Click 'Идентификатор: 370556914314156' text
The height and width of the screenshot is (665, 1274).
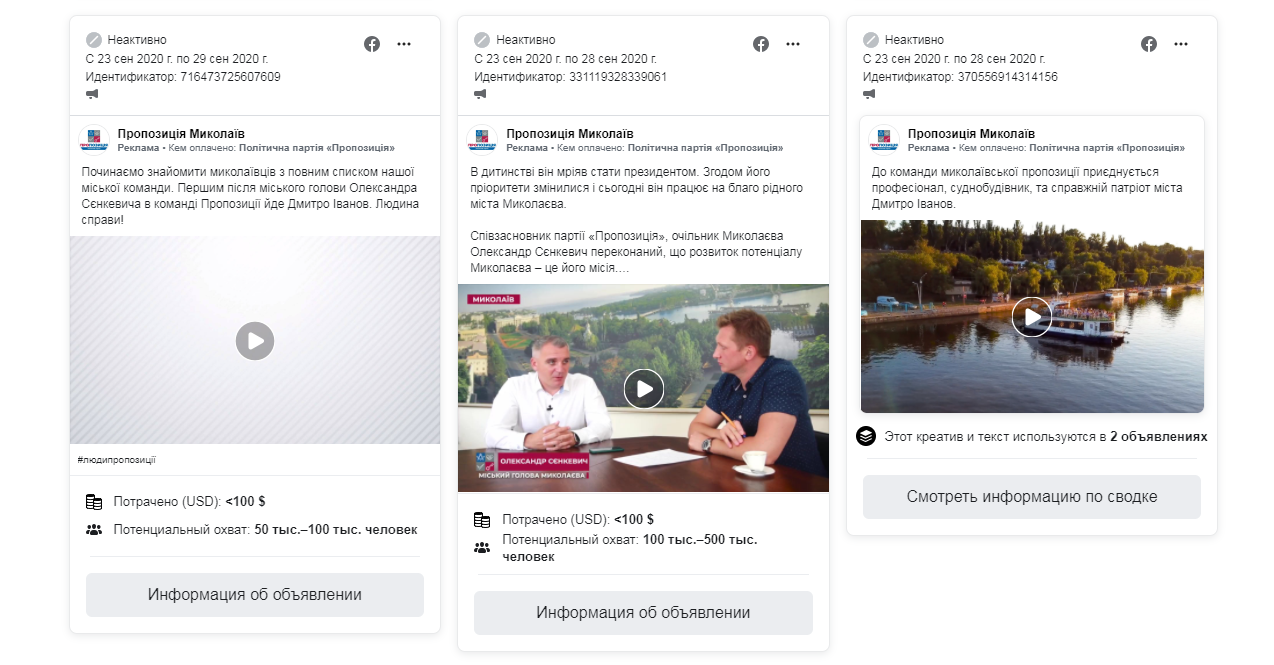click(x=960, y=77)
